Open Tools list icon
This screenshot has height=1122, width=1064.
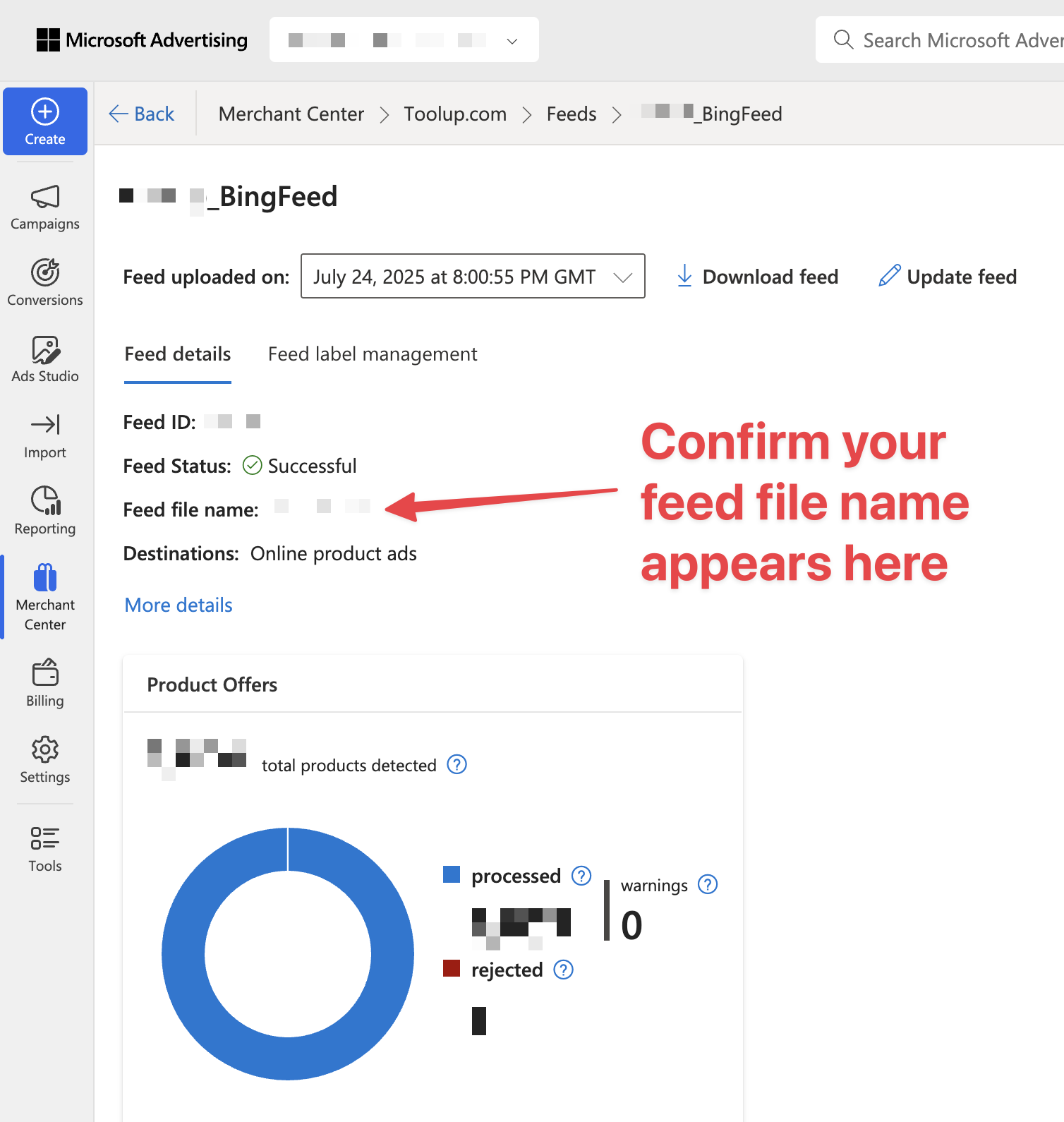(45, 838)
